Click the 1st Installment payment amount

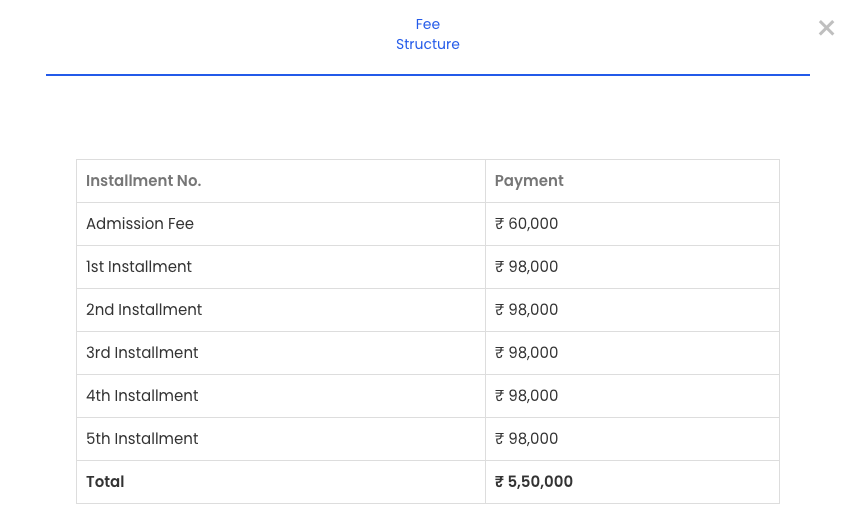(x=527, y=267)
